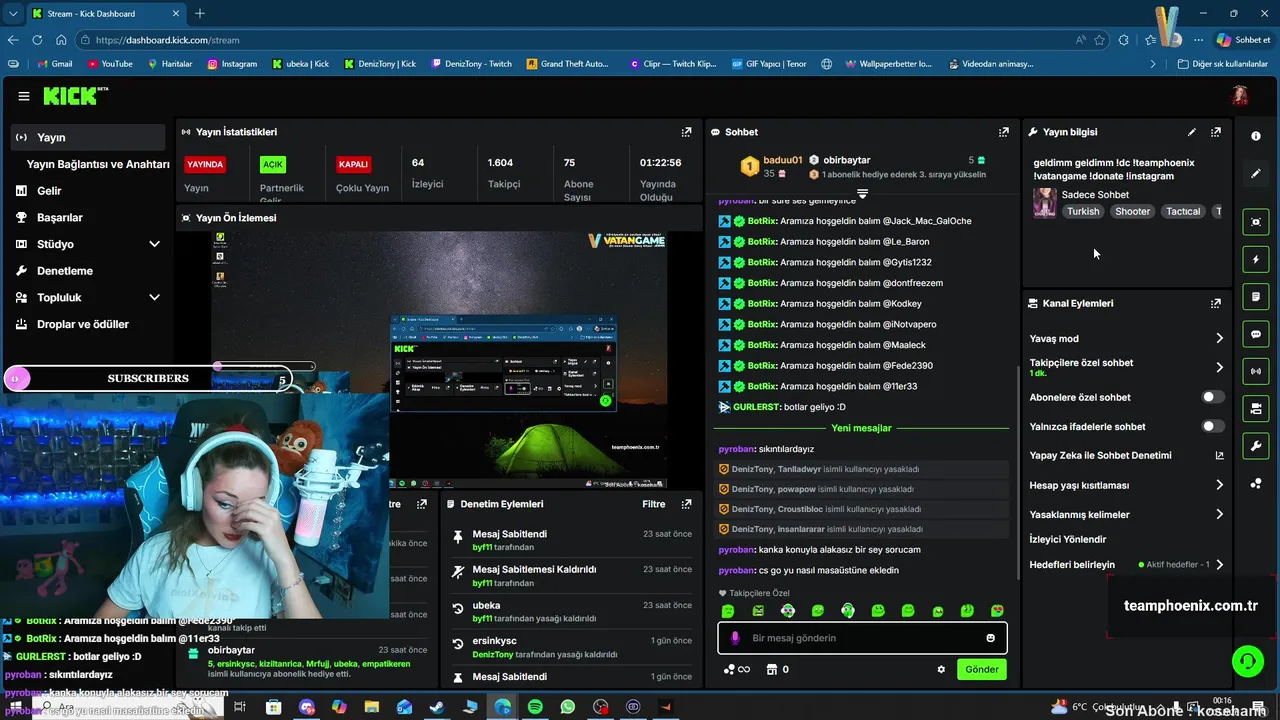
Task: Open Hesap yaşı kısıtlaması chevron
Action: coord(1219,485)
